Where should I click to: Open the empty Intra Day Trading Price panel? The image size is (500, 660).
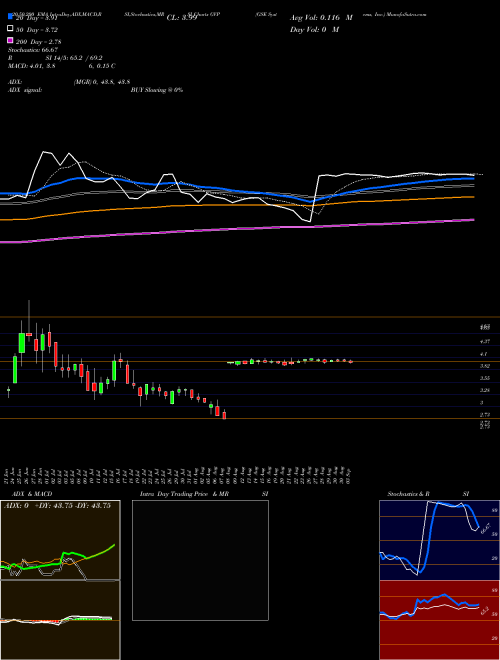coord(200,560)
